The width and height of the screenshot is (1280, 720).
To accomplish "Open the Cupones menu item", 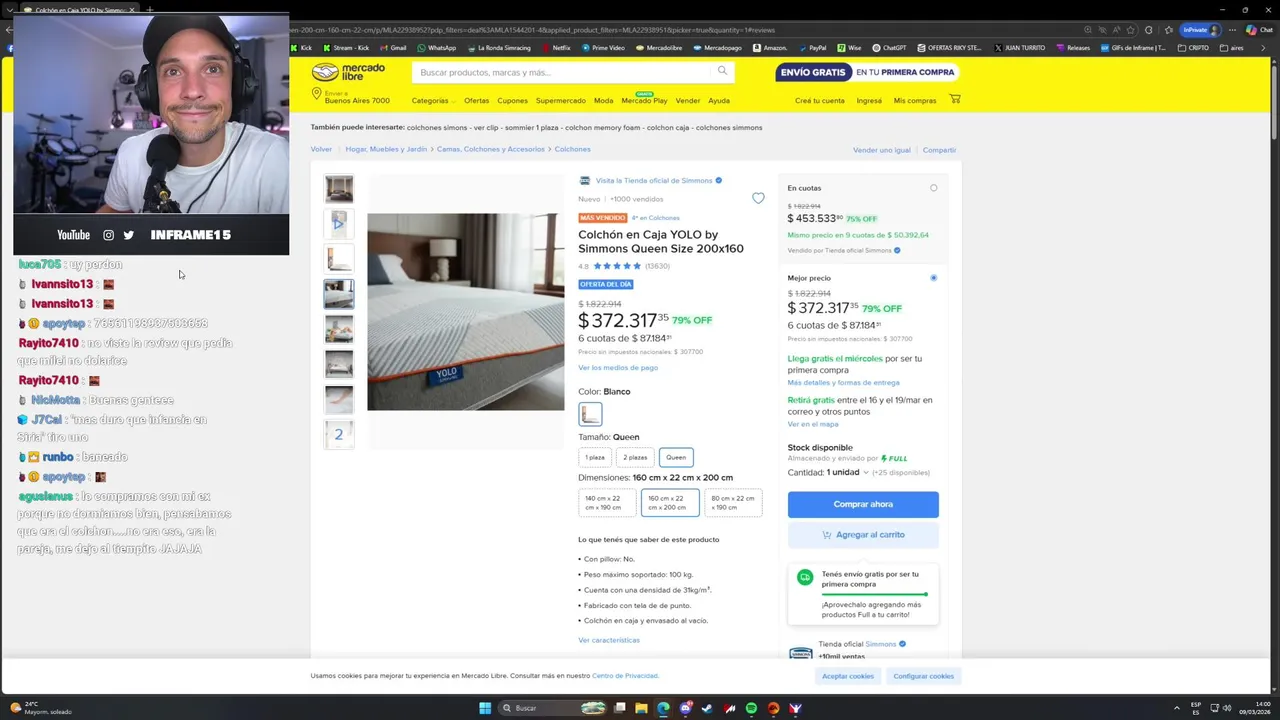I will pyautogui.click(x=512, y=101).
